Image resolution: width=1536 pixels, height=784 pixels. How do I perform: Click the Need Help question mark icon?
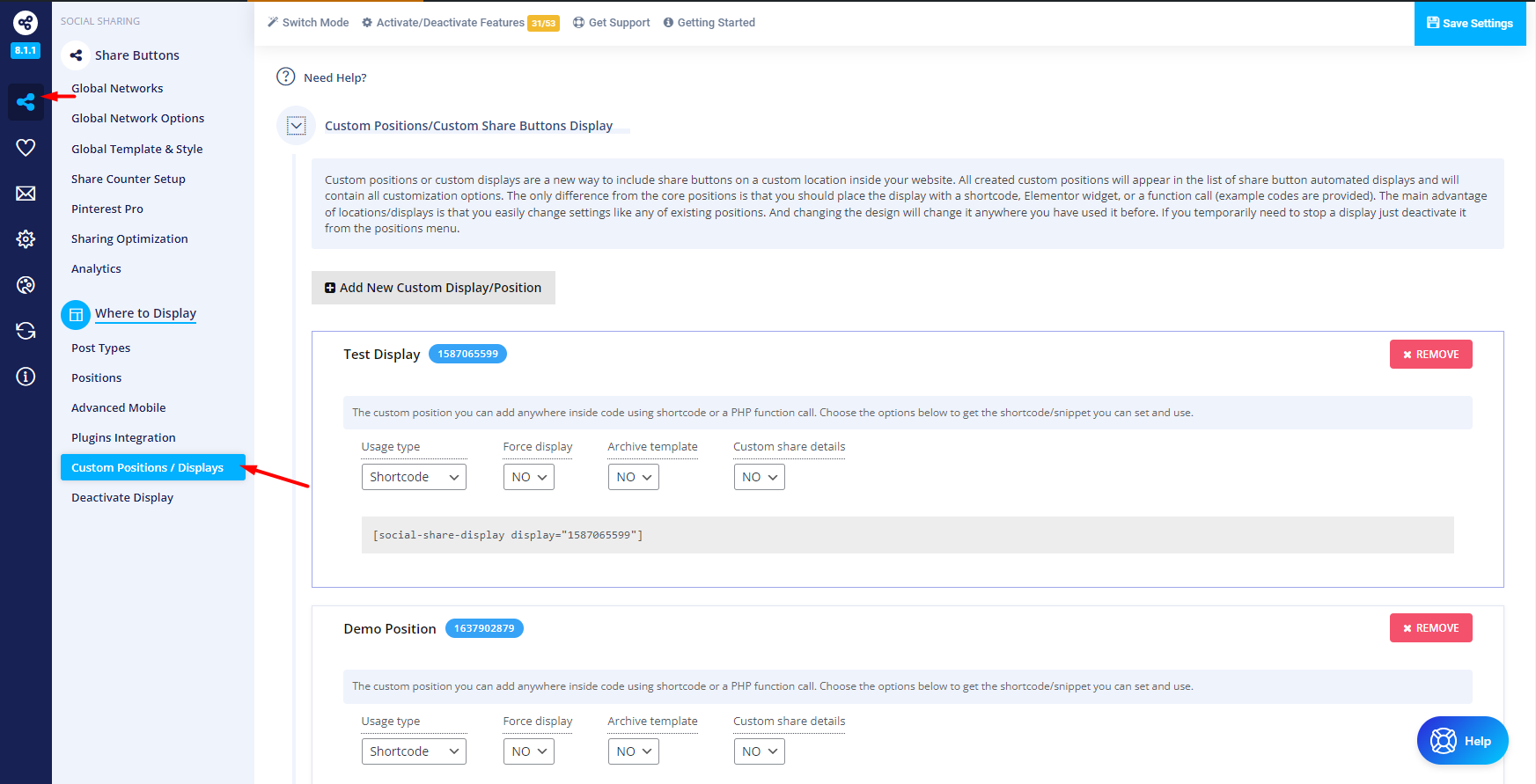285,77
